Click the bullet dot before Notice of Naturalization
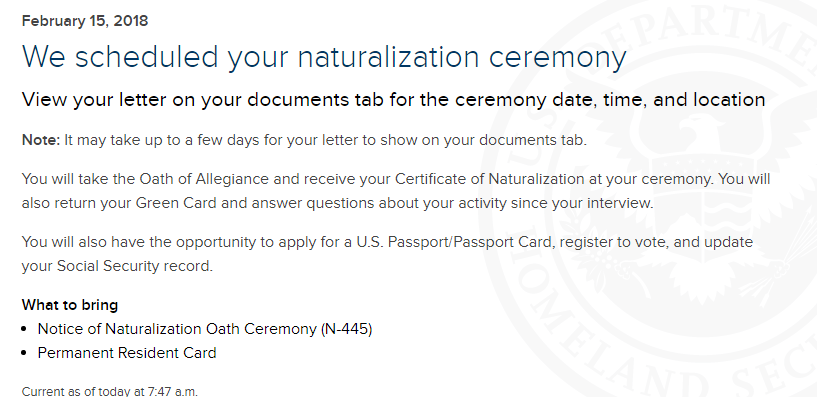Screen dimensions: 817x397 [24, 330]
